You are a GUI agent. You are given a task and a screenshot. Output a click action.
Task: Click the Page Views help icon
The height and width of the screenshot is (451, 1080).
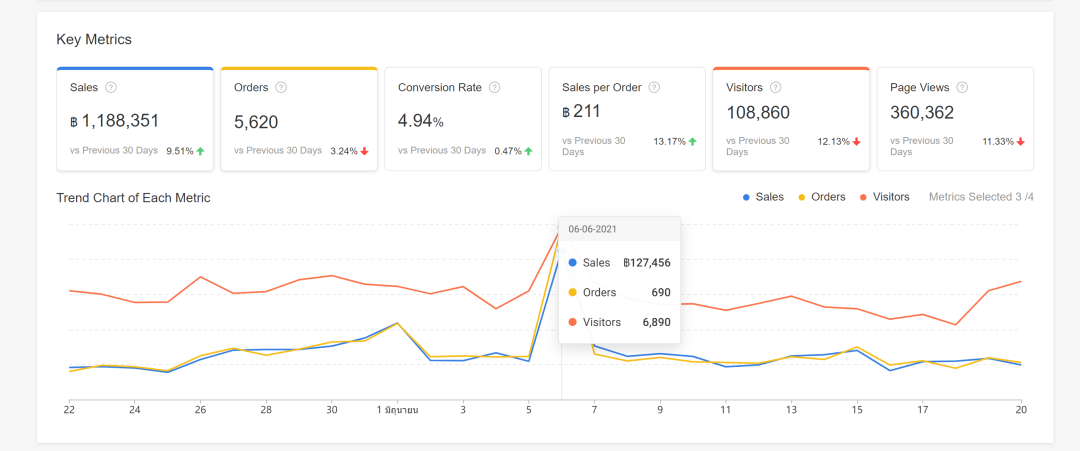point(960,88)
